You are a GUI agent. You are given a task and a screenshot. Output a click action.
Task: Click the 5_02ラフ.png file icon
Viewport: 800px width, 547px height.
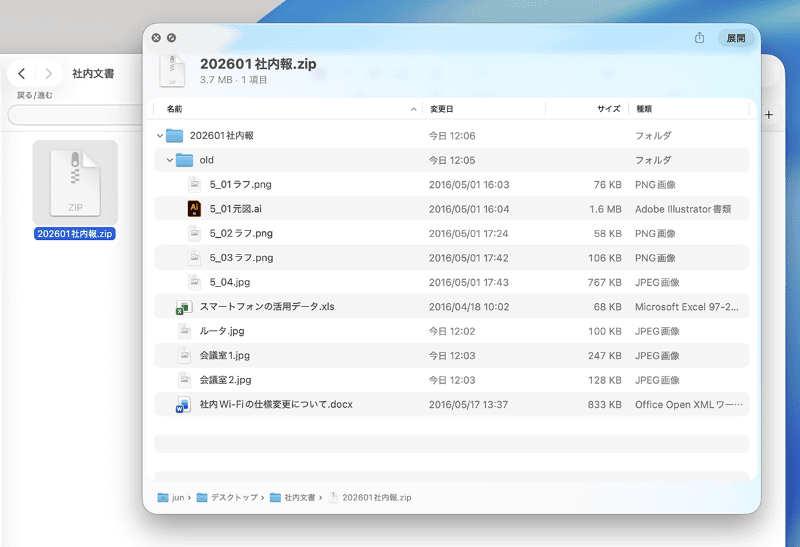pyautogui.click(x=194, y=233)
